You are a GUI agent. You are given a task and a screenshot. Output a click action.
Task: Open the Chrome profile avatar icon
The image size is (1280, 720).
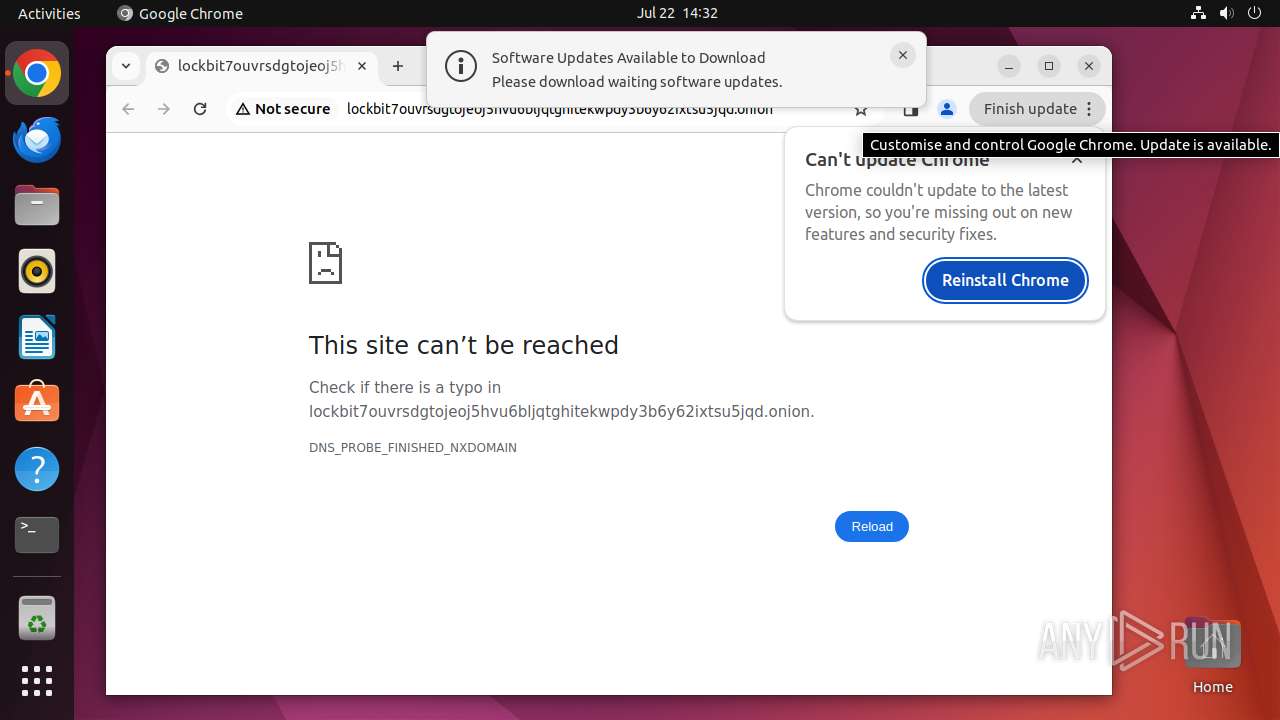click(947, 109)
